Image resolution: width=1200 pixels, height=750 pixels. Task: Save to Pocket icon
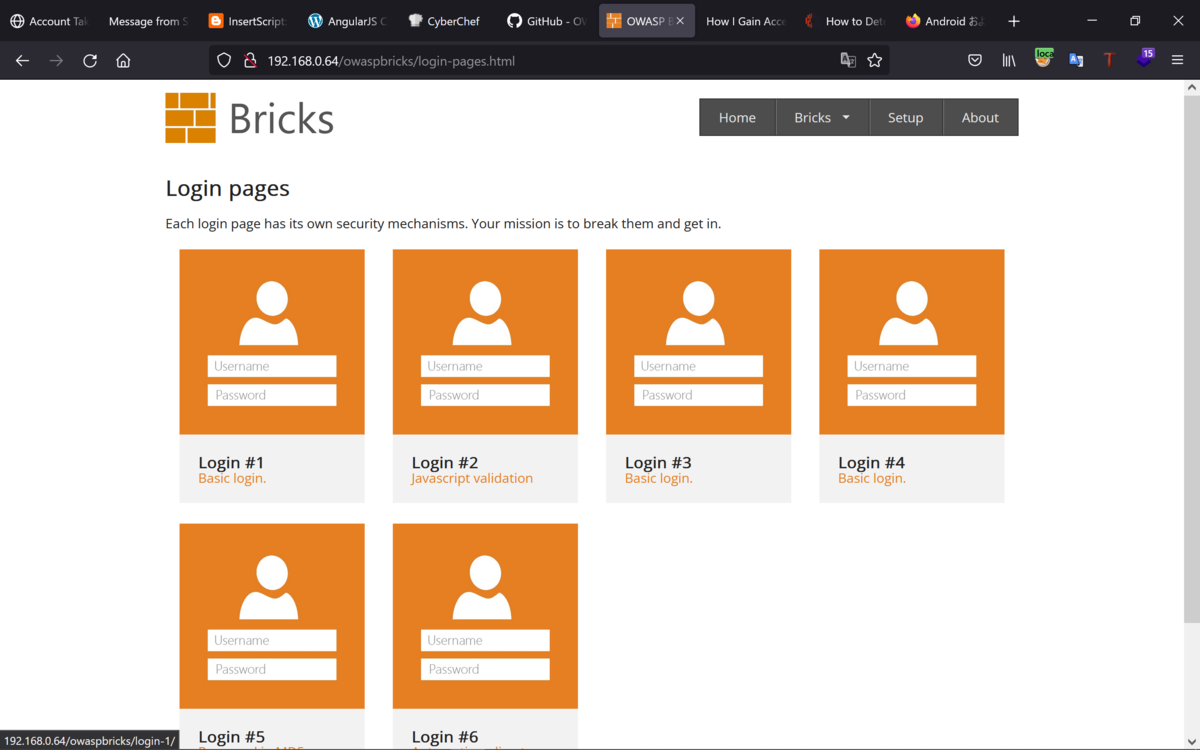pyautogui.click(x=975, y=61)
